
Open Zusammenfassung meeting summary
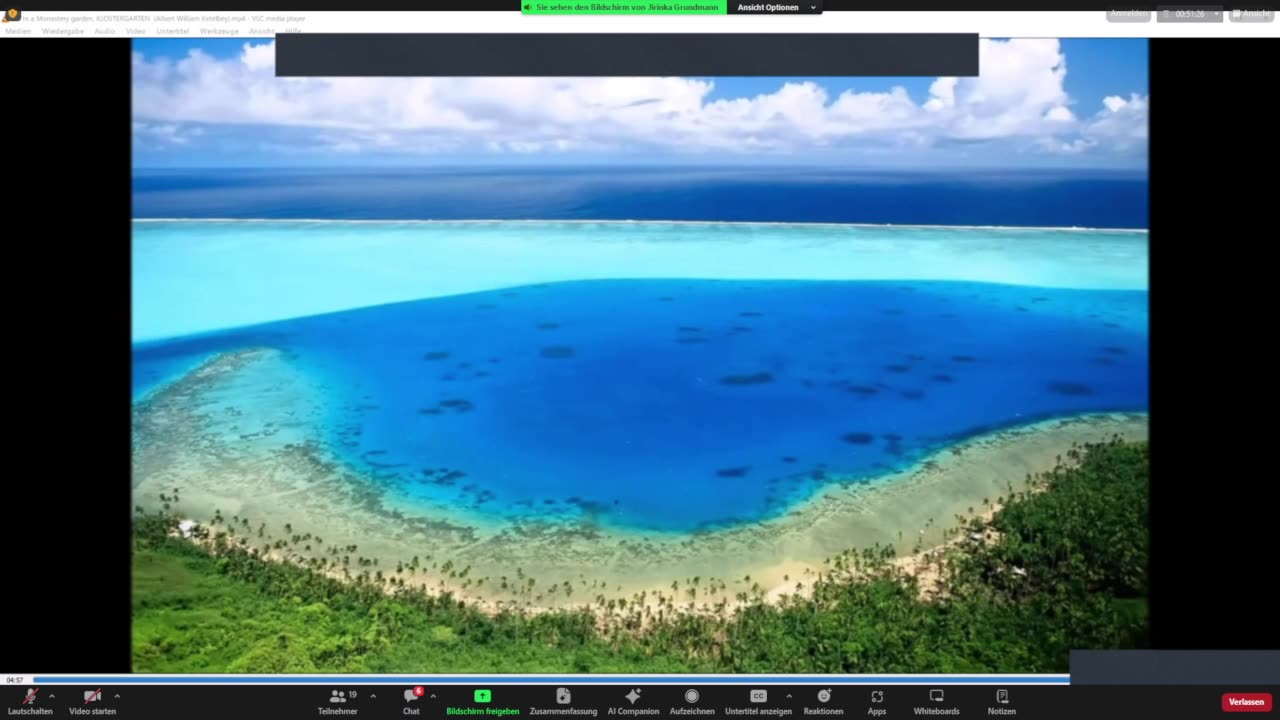(563, 702)
